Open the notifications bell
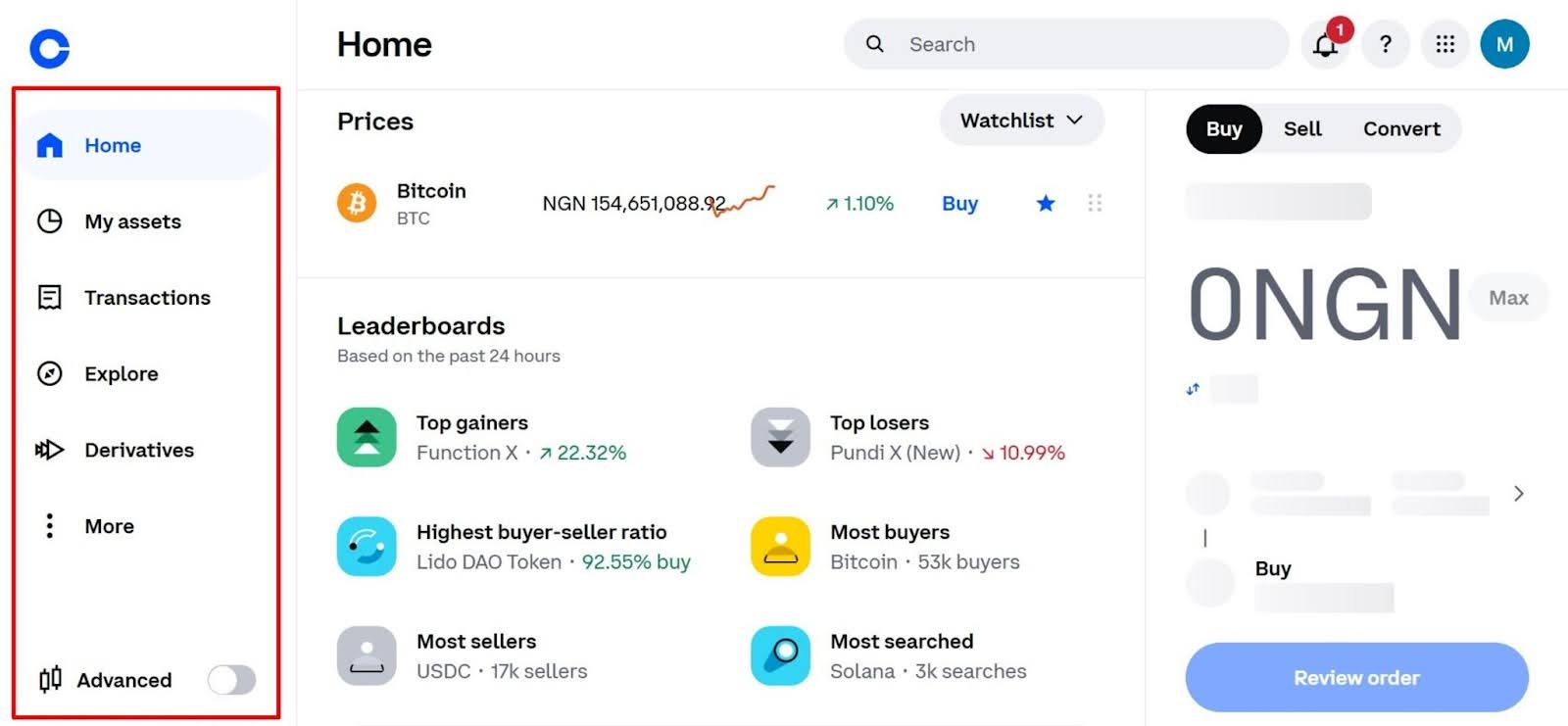1568x726 pixels. coord(1325,44)
